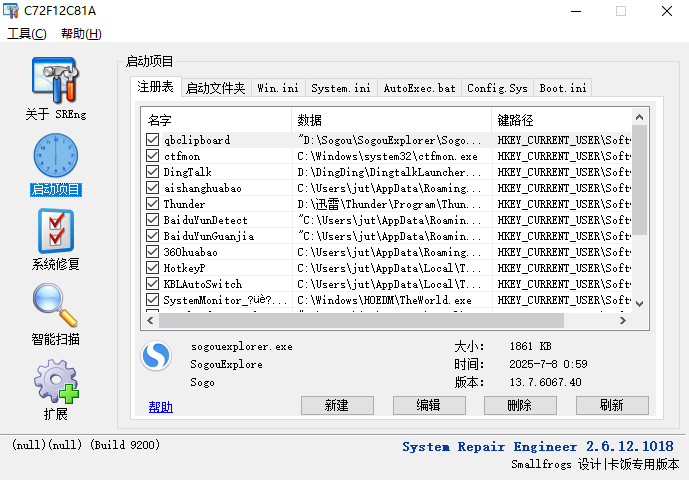Select the 启动项目 clock icon
The height and width of the screenshot is (480, 689).
click(56, 156)
